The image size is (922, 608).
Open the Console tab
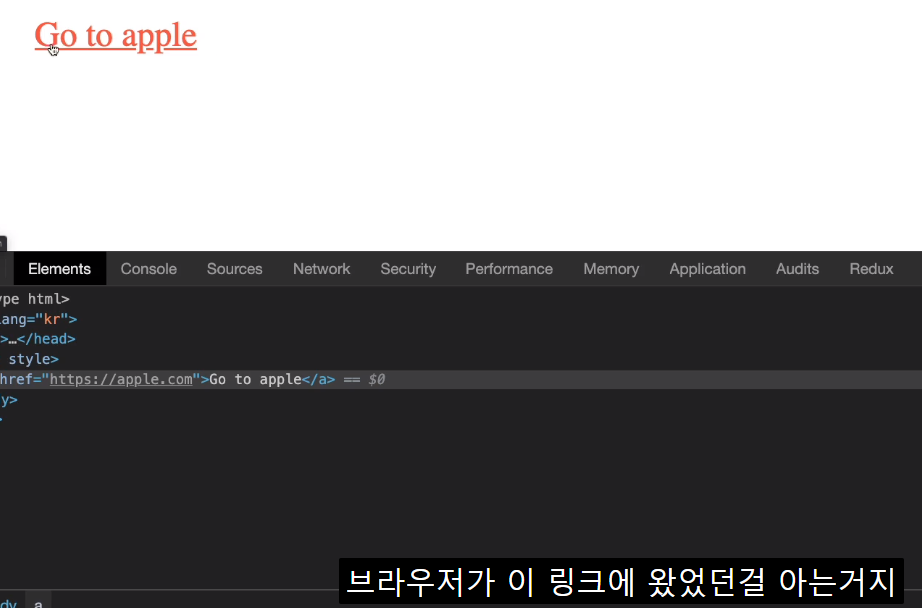coord(149,269)
